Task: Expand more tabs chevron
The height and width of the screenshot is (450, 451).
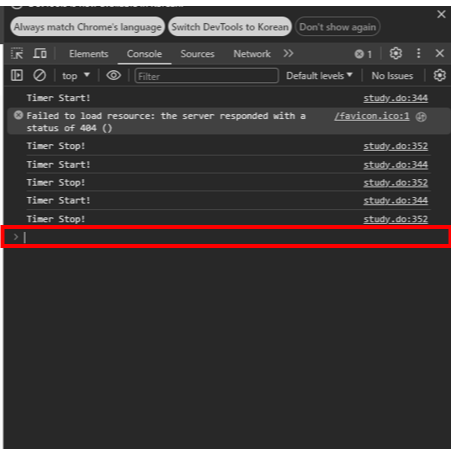Action: [288, 53]
